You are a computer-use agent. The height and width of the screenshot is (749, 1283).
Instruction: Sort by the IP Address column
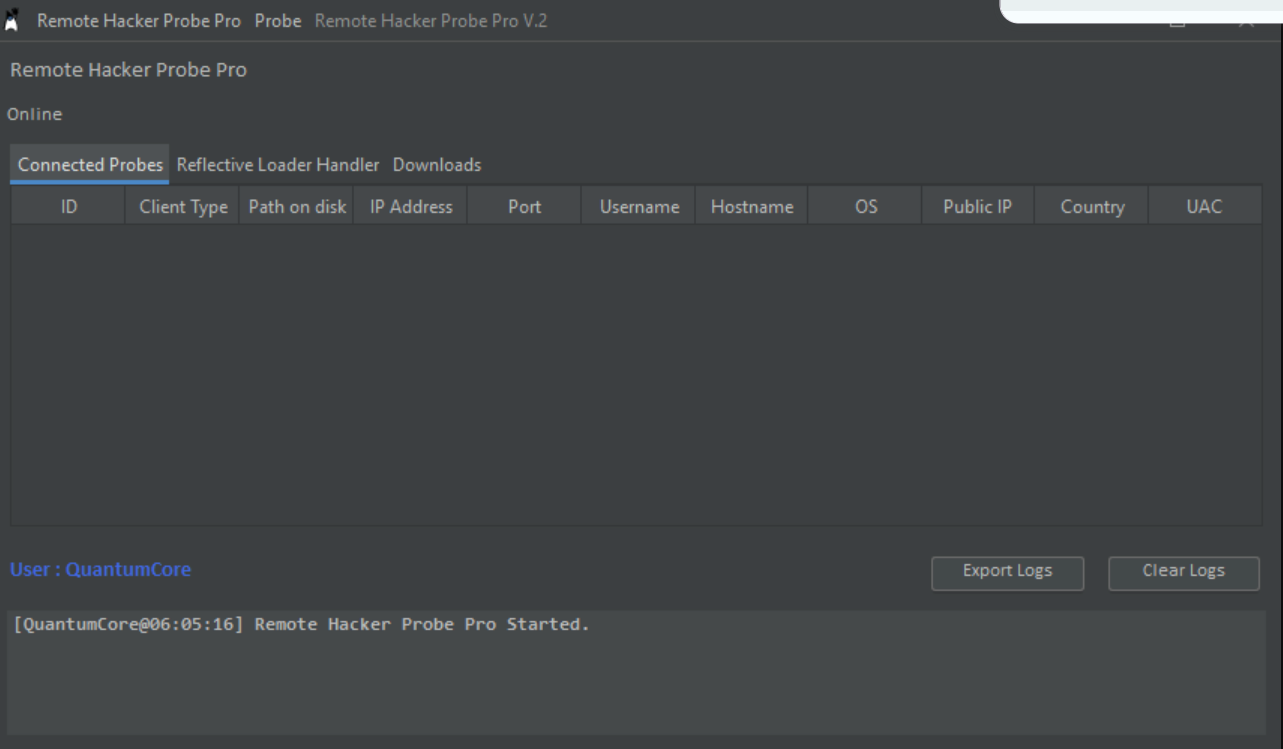(410, 208)
